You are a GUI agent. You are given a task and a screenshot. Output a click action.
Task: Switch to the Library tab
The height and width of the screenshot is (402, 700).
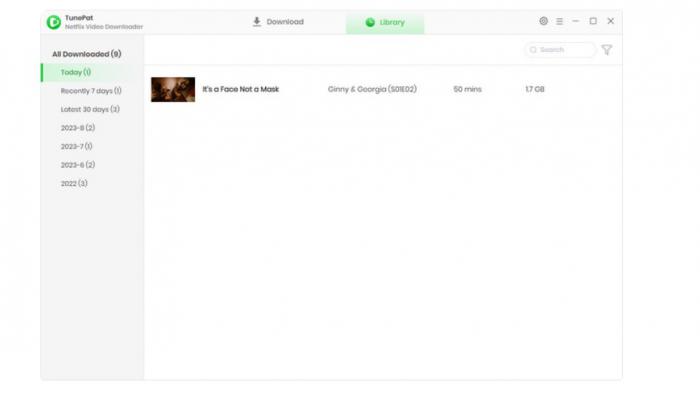(385, 22)
